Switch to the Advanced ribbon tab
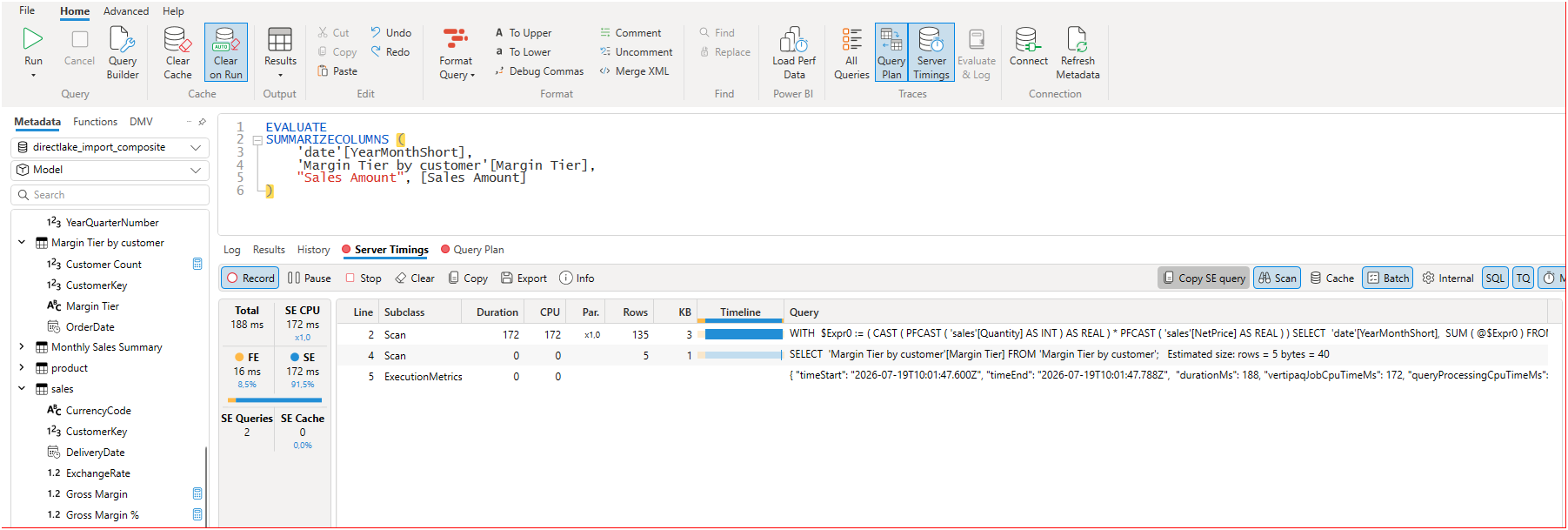The image size is (1568, 530). click(126, 11)
